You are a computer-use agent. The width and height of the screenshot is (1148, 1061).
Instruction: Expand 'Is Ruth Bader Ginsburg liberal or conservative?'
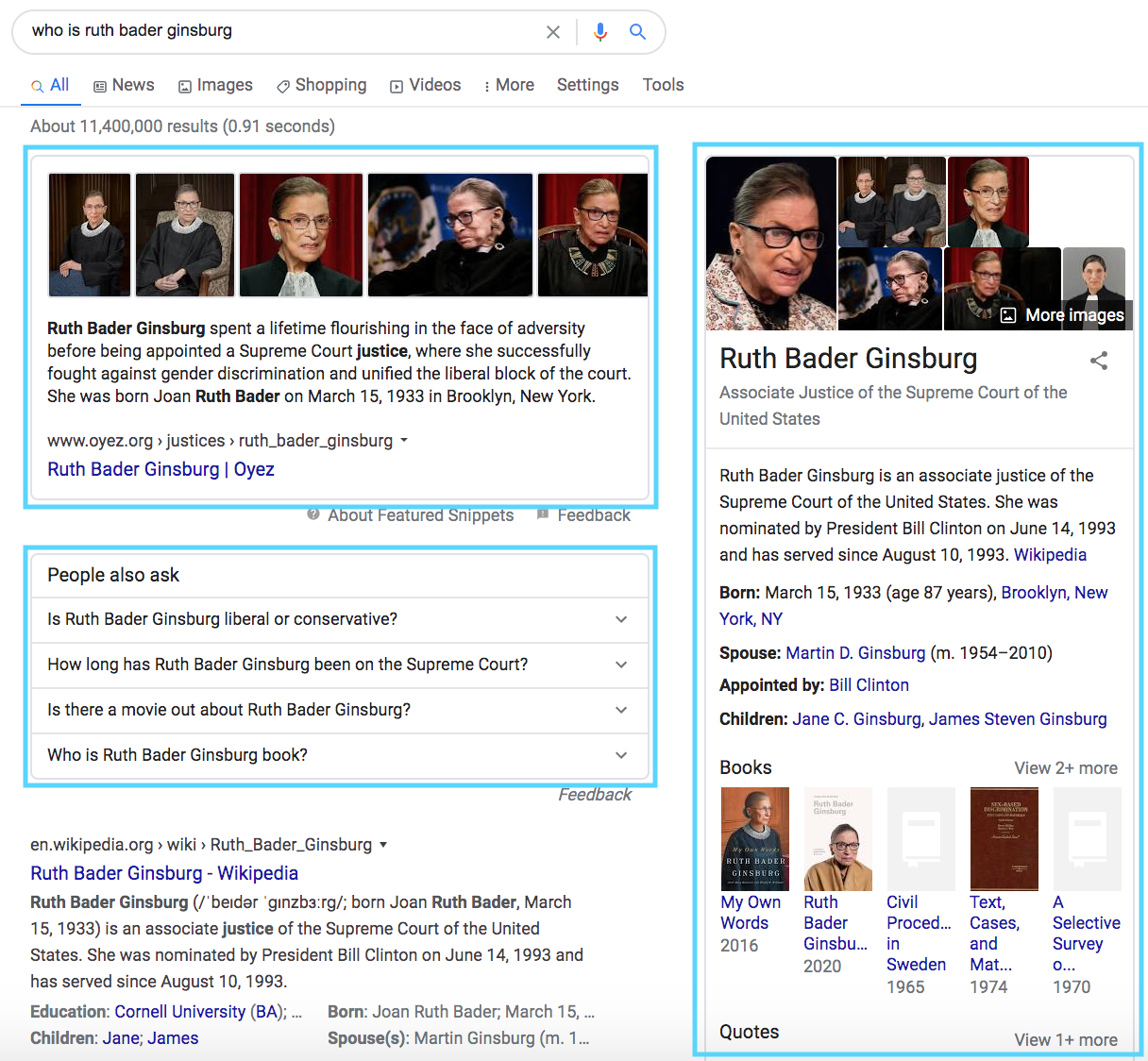(621, 619)
